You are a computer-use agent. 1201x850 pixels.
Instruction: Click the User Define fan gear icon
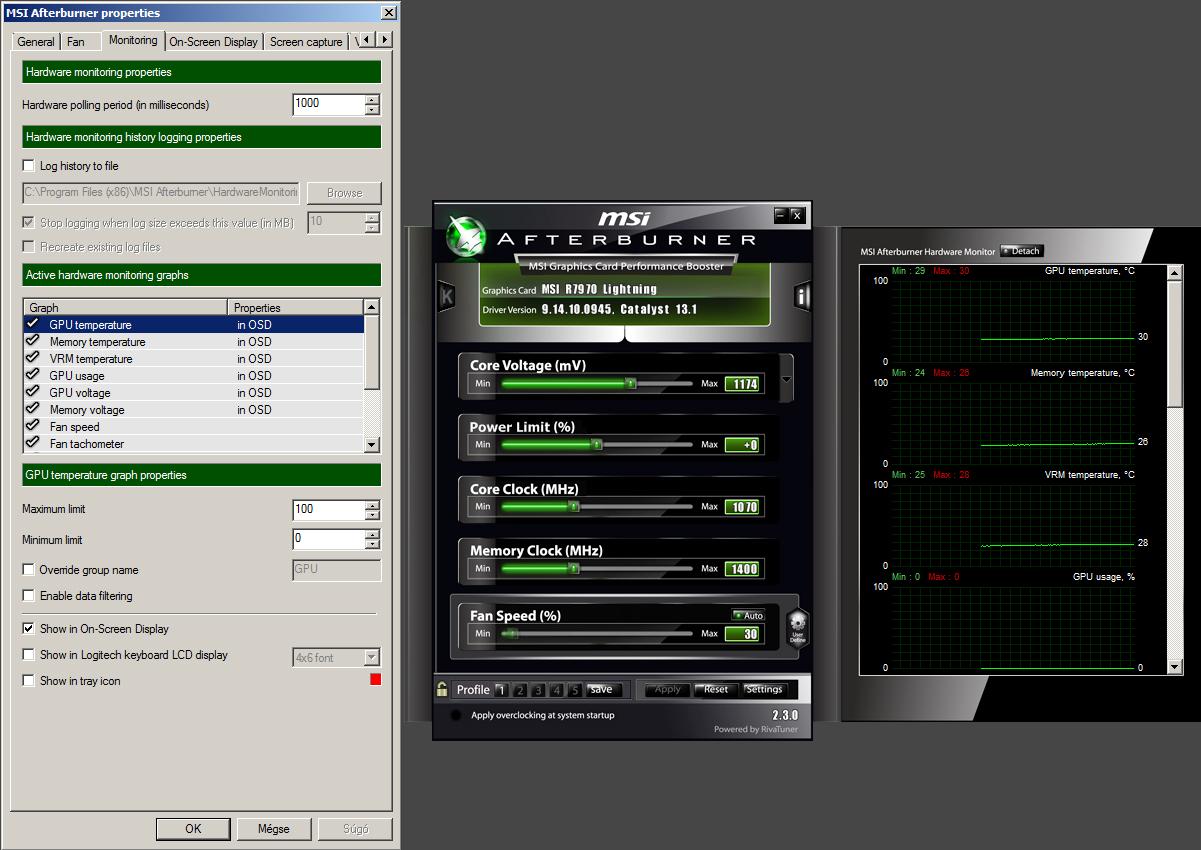797,630
